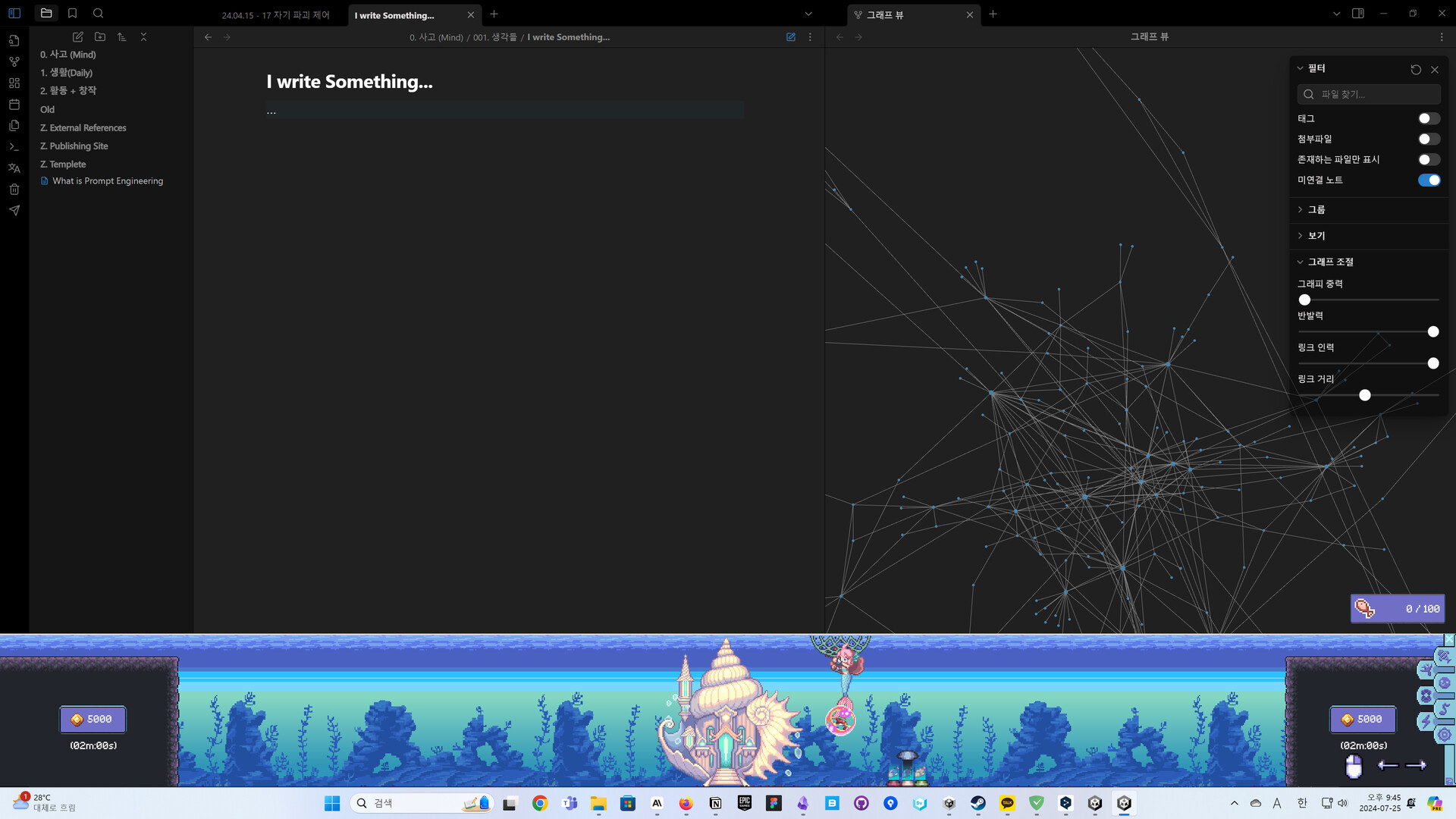This screenshot has width=1456, height=819.
Task: Drag the 링크 거리 slider in graph panel
Action: (x=1365, y=394)
